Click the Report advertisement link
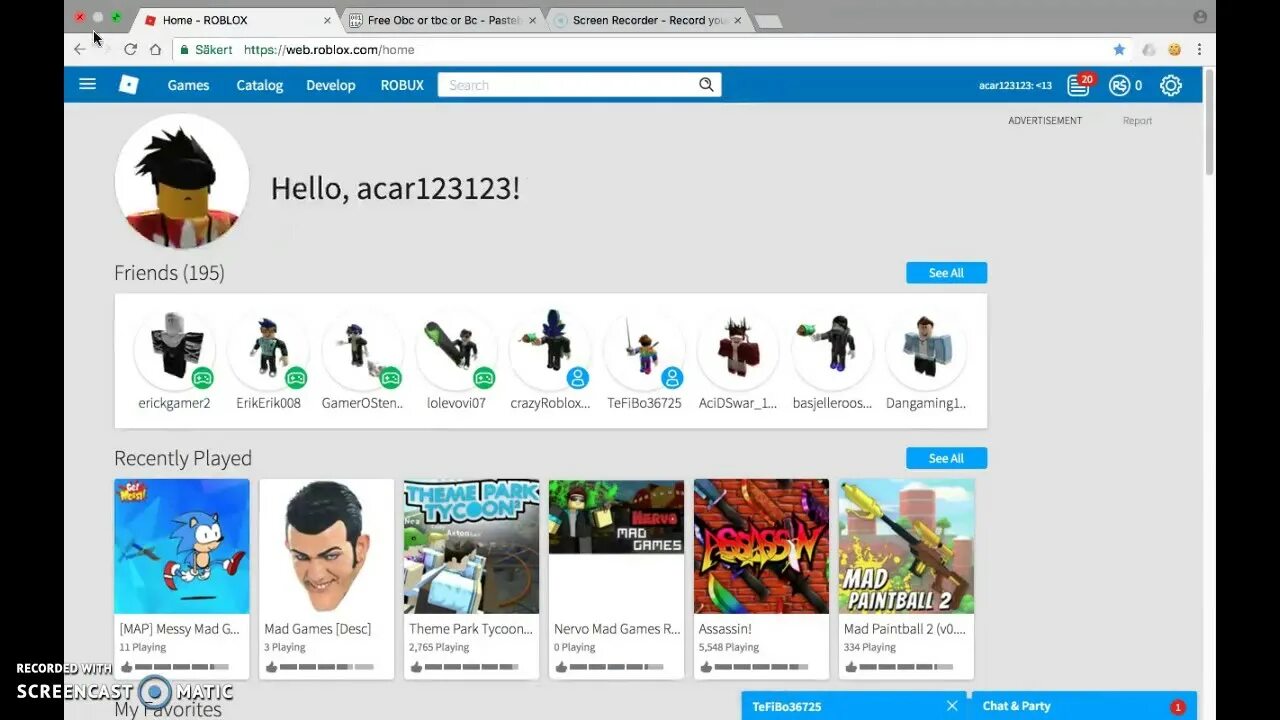 pyautogui.click(x=1137, y=121)
